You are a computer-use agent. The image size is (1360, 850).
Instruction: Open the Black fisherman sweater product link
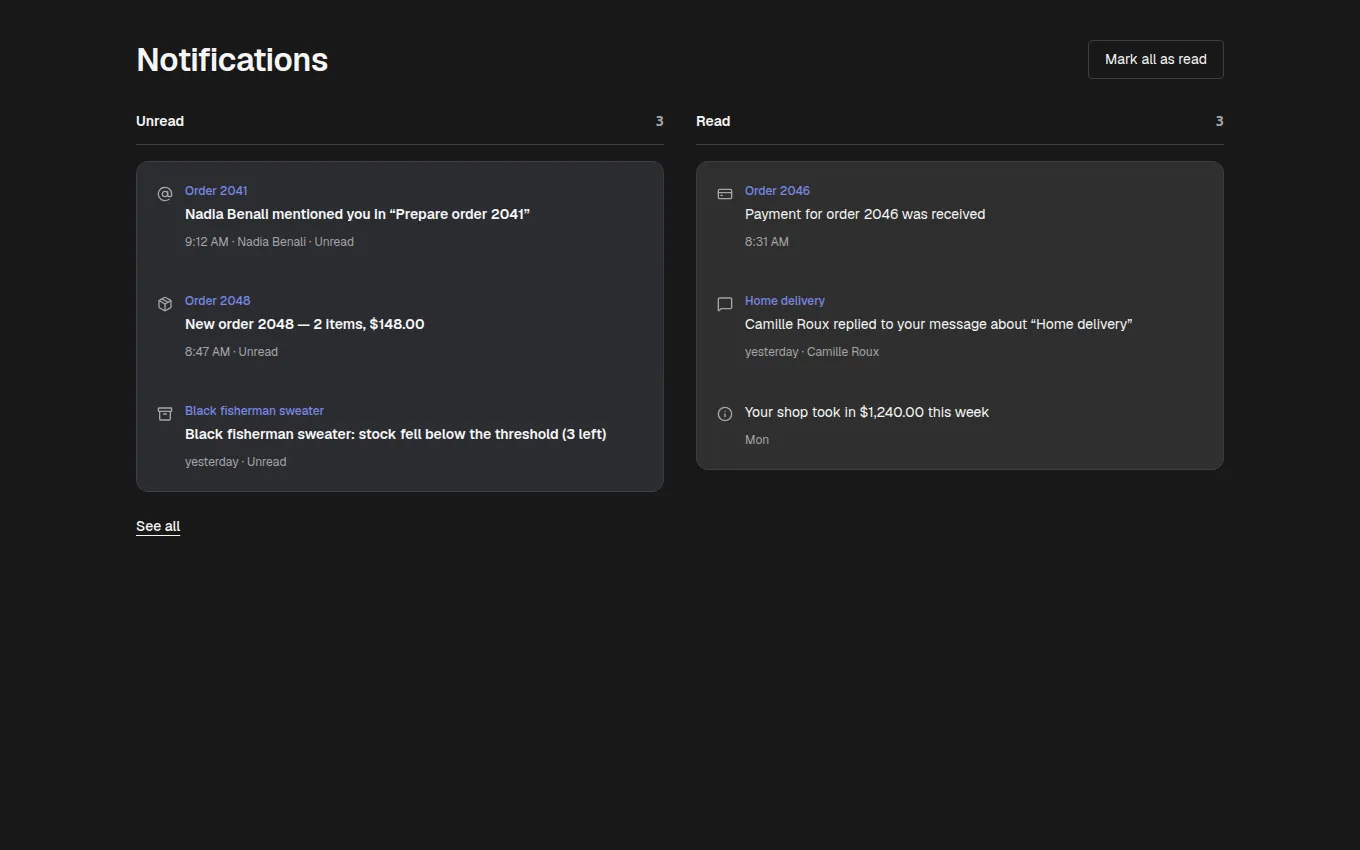254,411
